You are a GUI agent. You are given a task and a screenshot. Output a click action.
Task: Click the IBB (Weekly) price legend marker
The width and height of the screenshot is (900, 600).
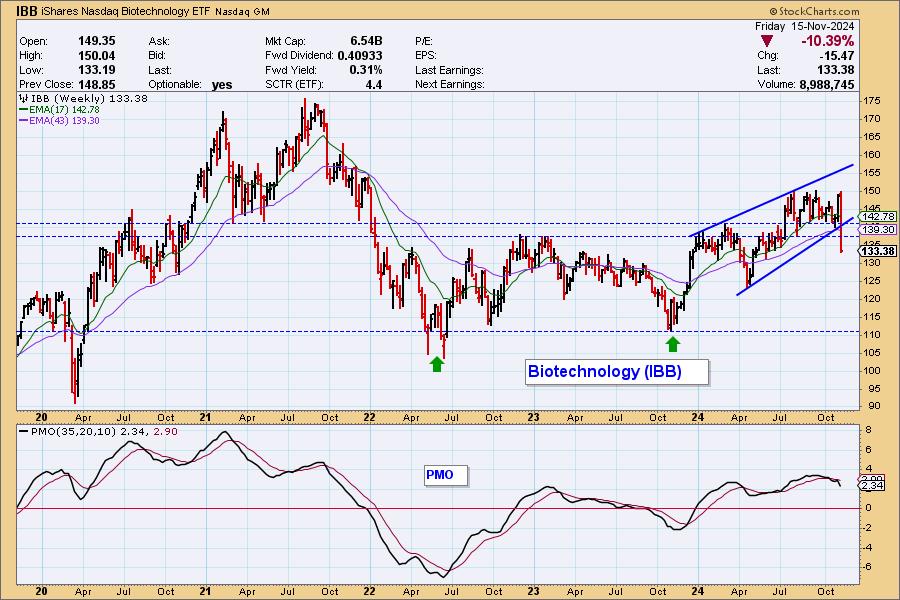[24, 98]
